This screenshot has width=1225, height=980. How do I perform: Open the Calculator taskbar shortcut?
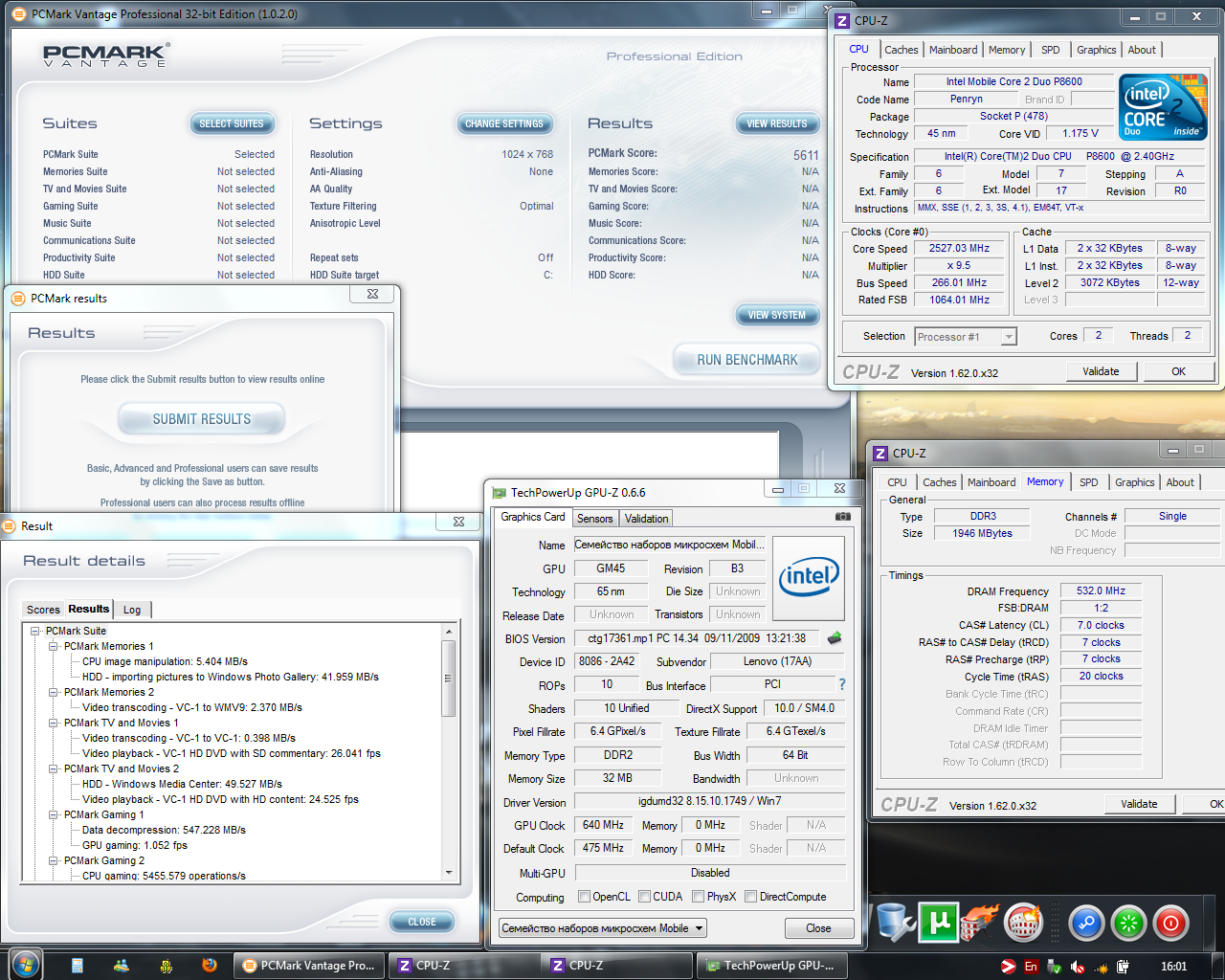pyautogui.click(x=78, y=966)
